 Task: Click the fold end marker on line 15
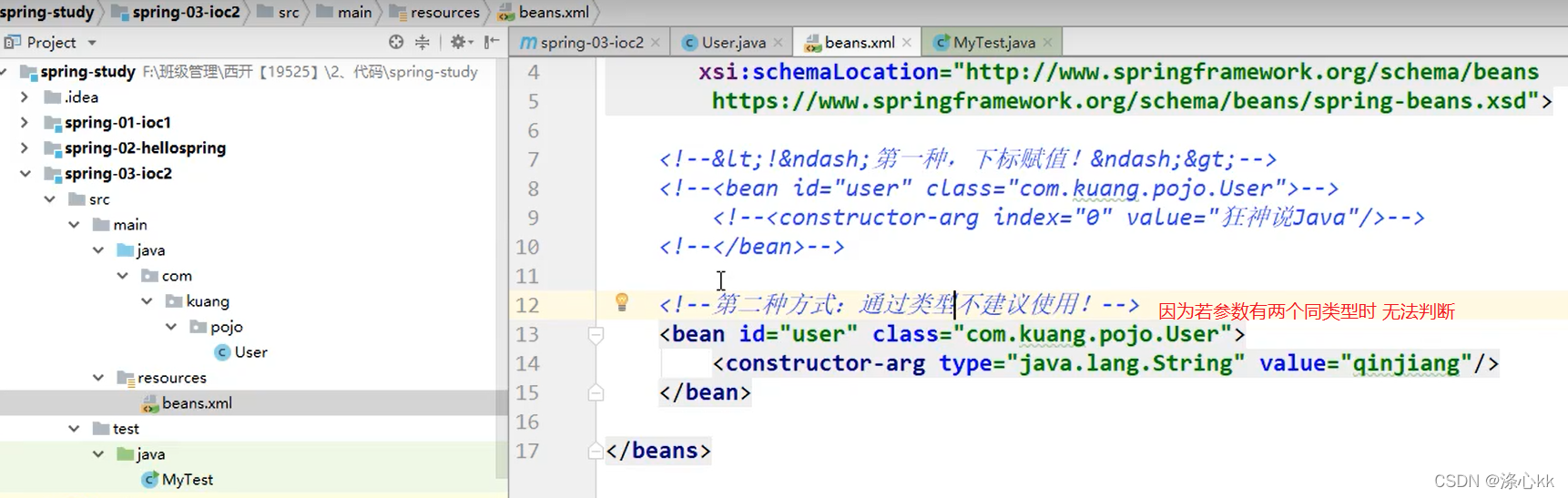pos(596,392)
